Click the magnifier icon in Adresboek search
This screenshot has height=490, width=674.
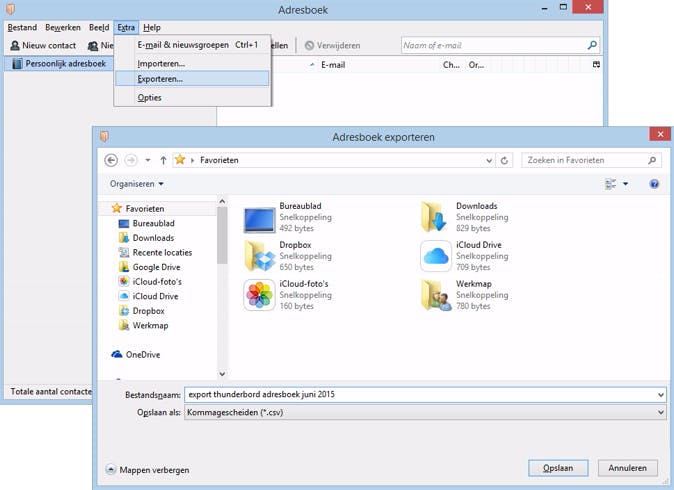(x=592, y=45)
